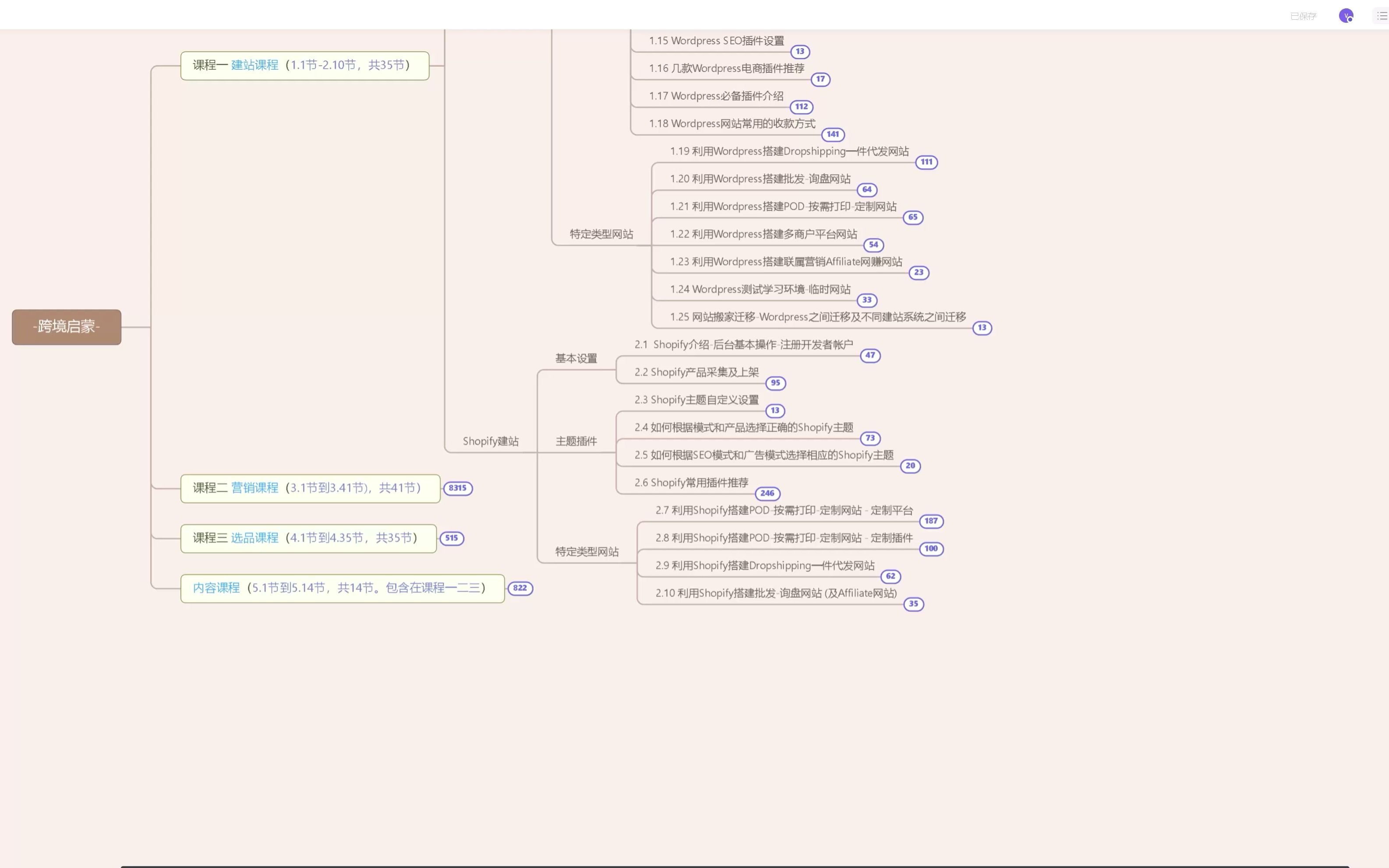Select the 课程二 营销课程 node

click(310, 488)
